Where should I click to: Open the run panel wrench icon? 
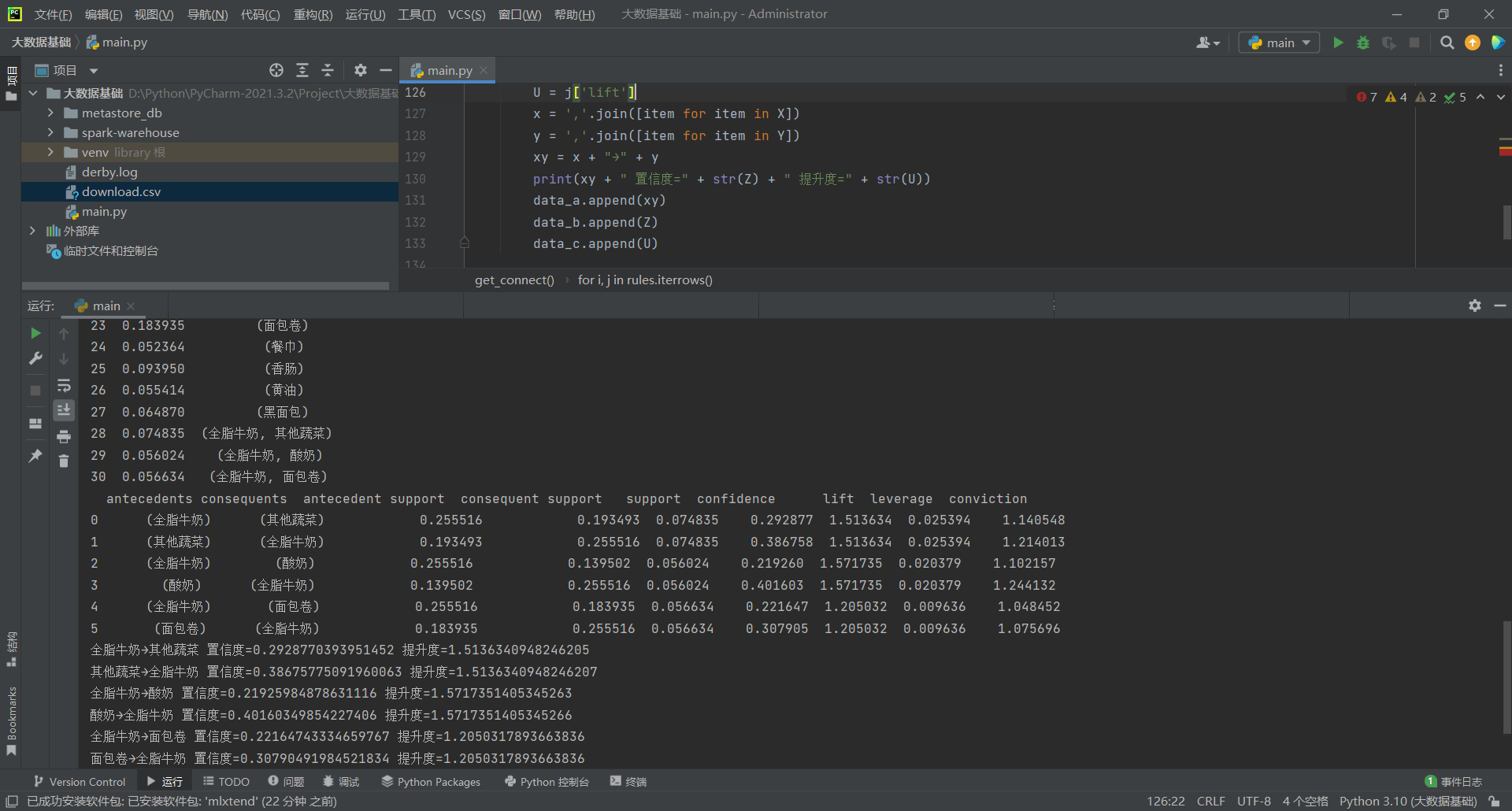click(x=35, y=358)
